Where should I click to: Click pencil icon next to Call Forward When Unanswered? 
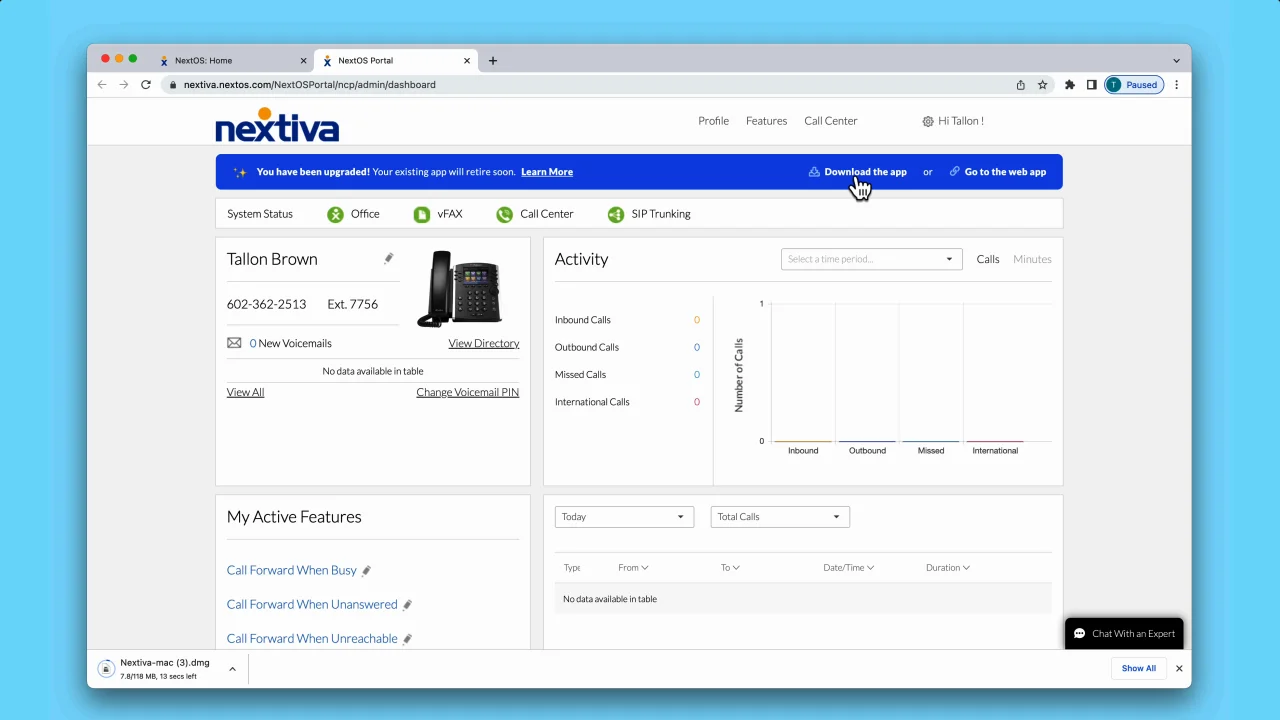click(x=407, y=605)
